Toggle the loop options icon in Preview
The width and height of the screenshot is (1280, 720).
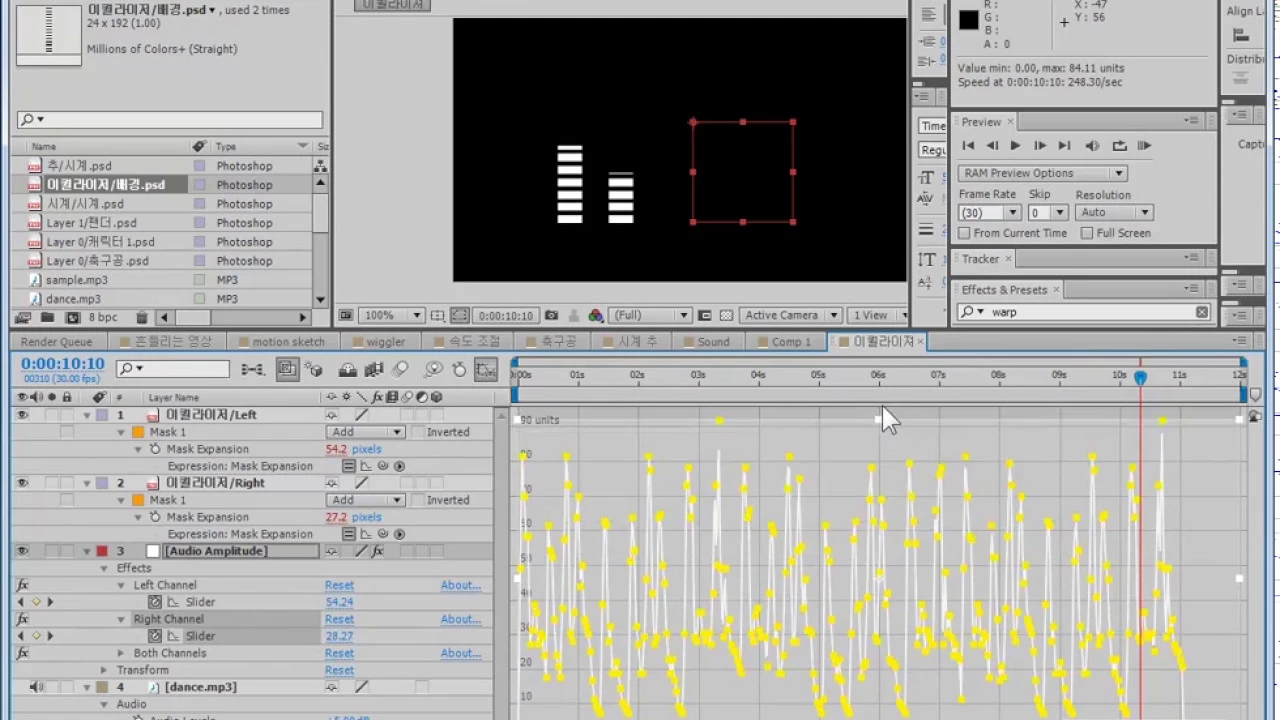coord(1119,146)
